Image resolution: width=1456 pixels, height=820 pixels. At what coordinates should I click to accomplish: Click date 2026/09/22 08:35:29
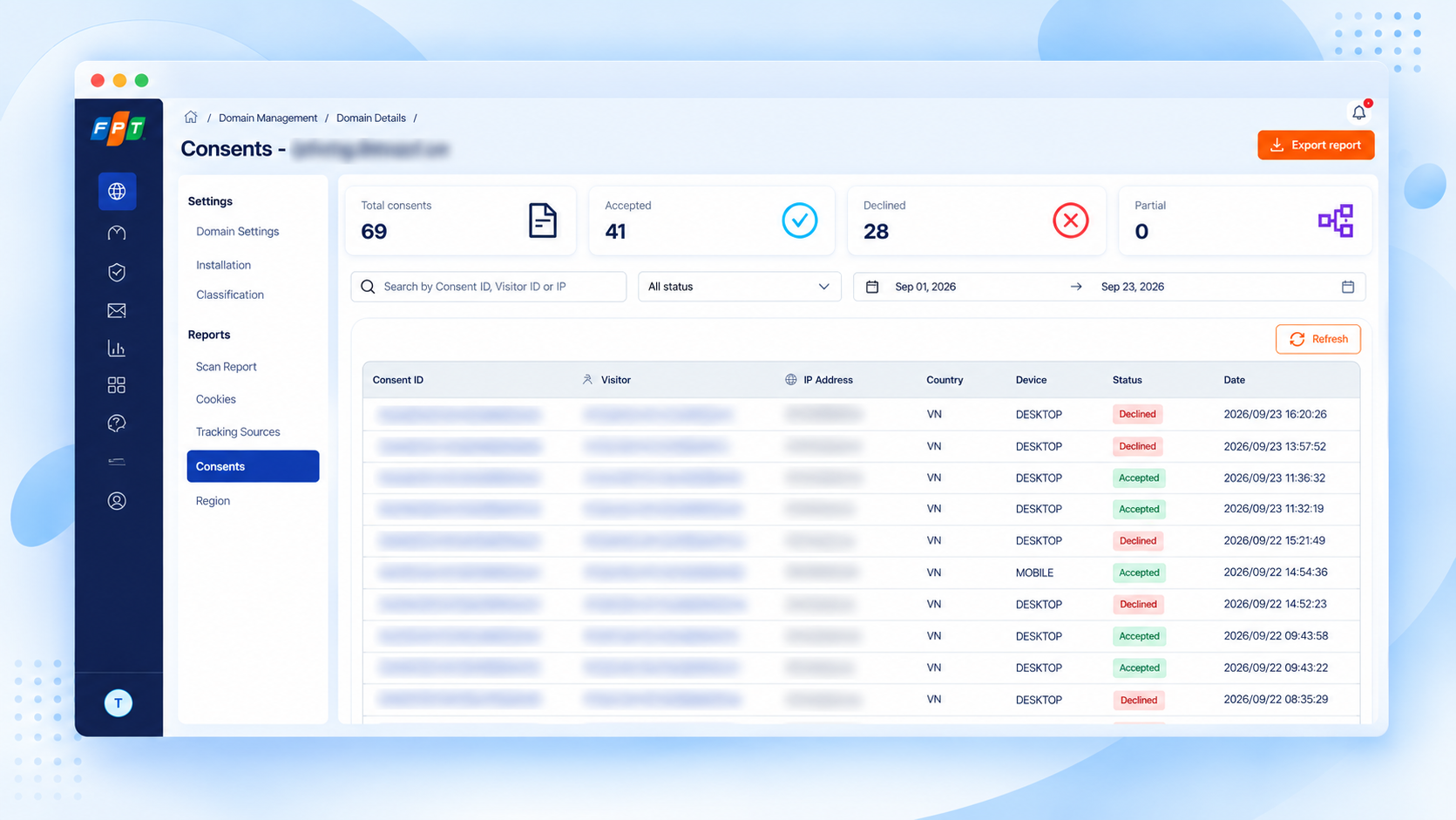click(1276, 700)
